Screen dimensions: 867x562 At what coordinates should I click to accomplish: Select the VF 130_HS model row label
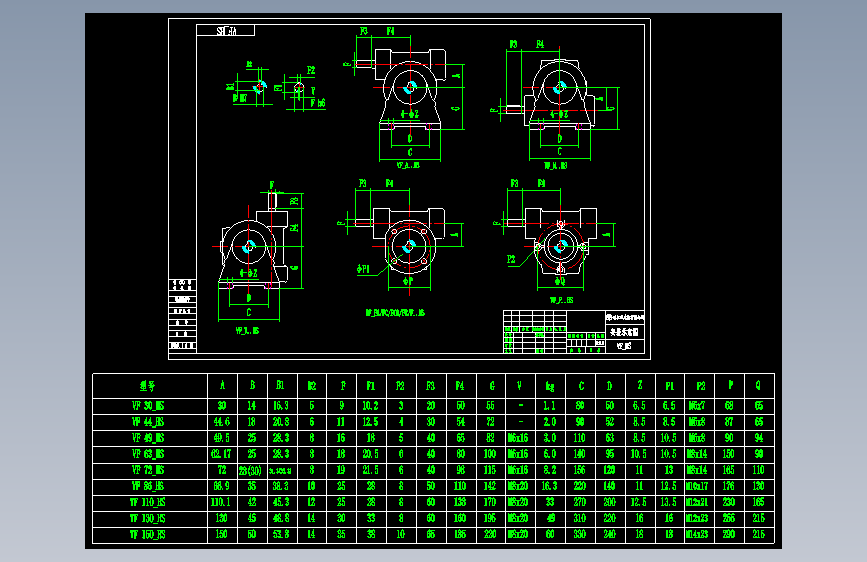click(x=148, y=518)
